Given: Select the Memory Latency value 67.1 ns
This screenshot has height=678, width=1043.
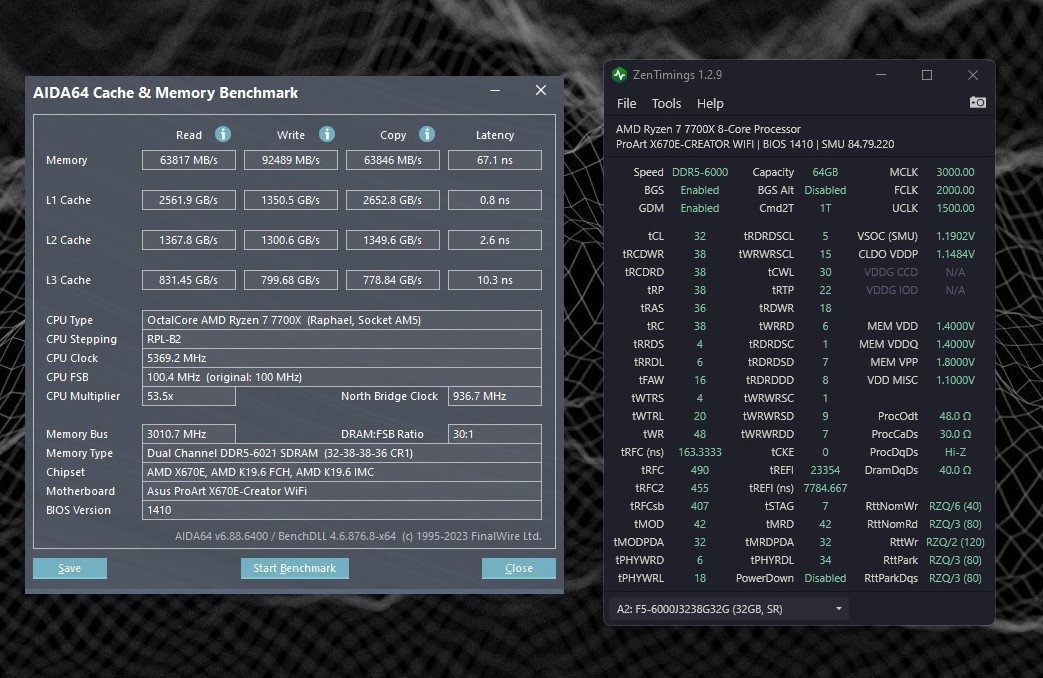Looking at the screenshot, I should (495, 160).
